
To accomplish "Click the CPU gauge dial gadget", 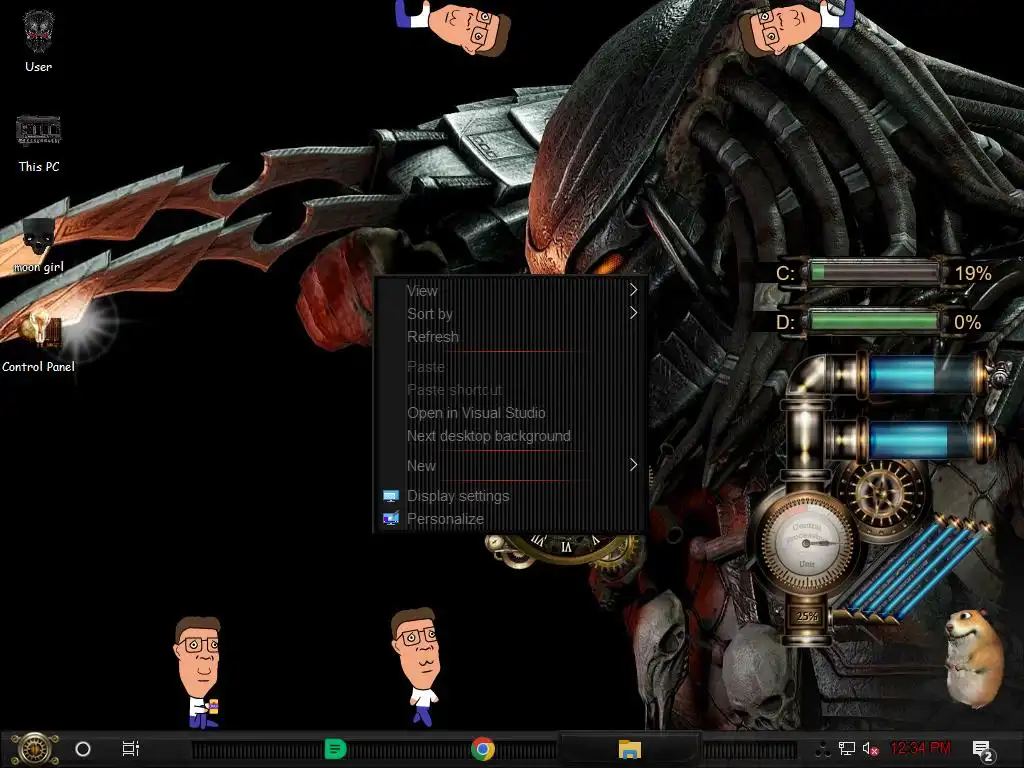I will pyautogui.click(x=807, y=543).
